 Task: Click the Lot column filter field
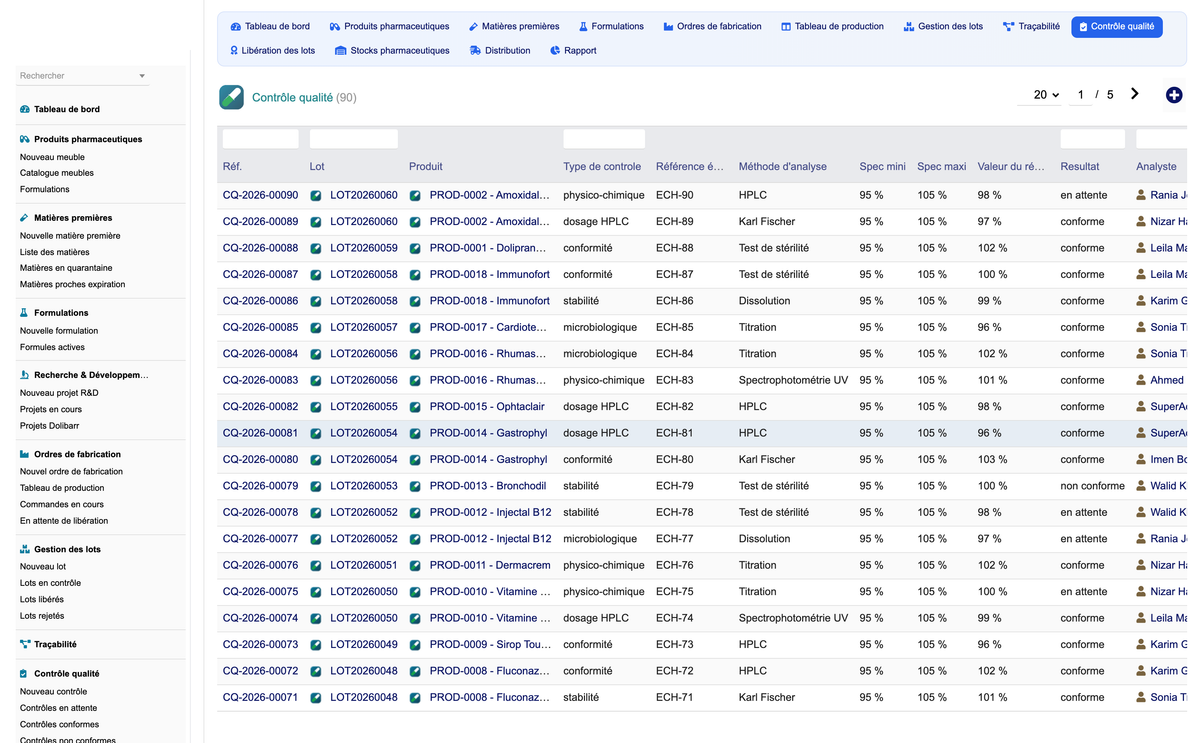click(x=353, y=139)
